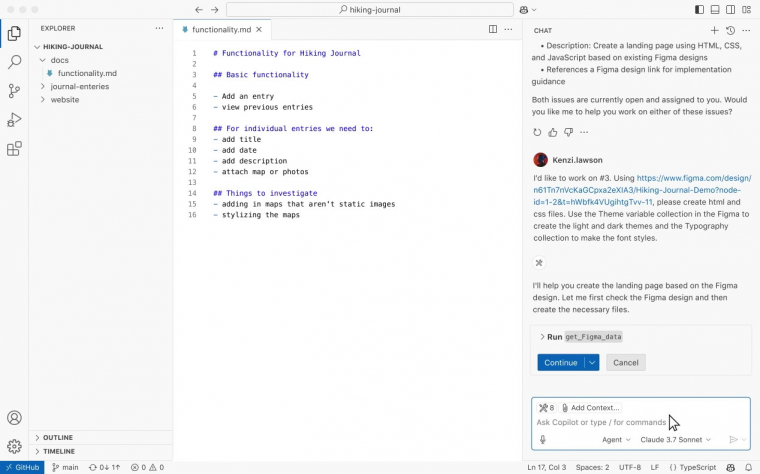Click Ln 17, Col 3 cursor position
This screenshot has width=760, height=474.
pyautogui.click(x=547, y=468)
